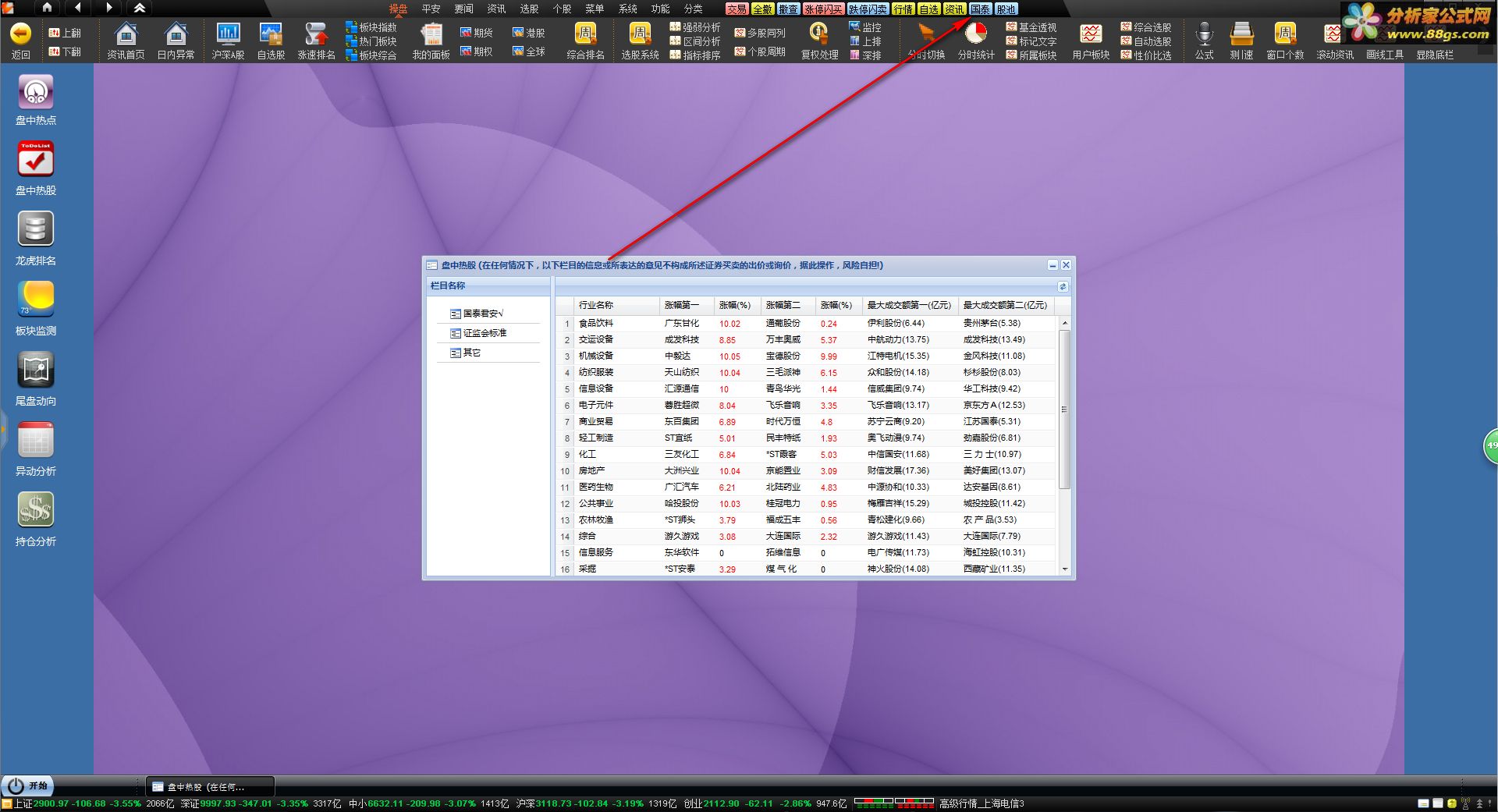The width and height of the screenshot is (1498, 812).
Task: Open 持仓分析 sidebar icon
Action: tap(36, 510)
